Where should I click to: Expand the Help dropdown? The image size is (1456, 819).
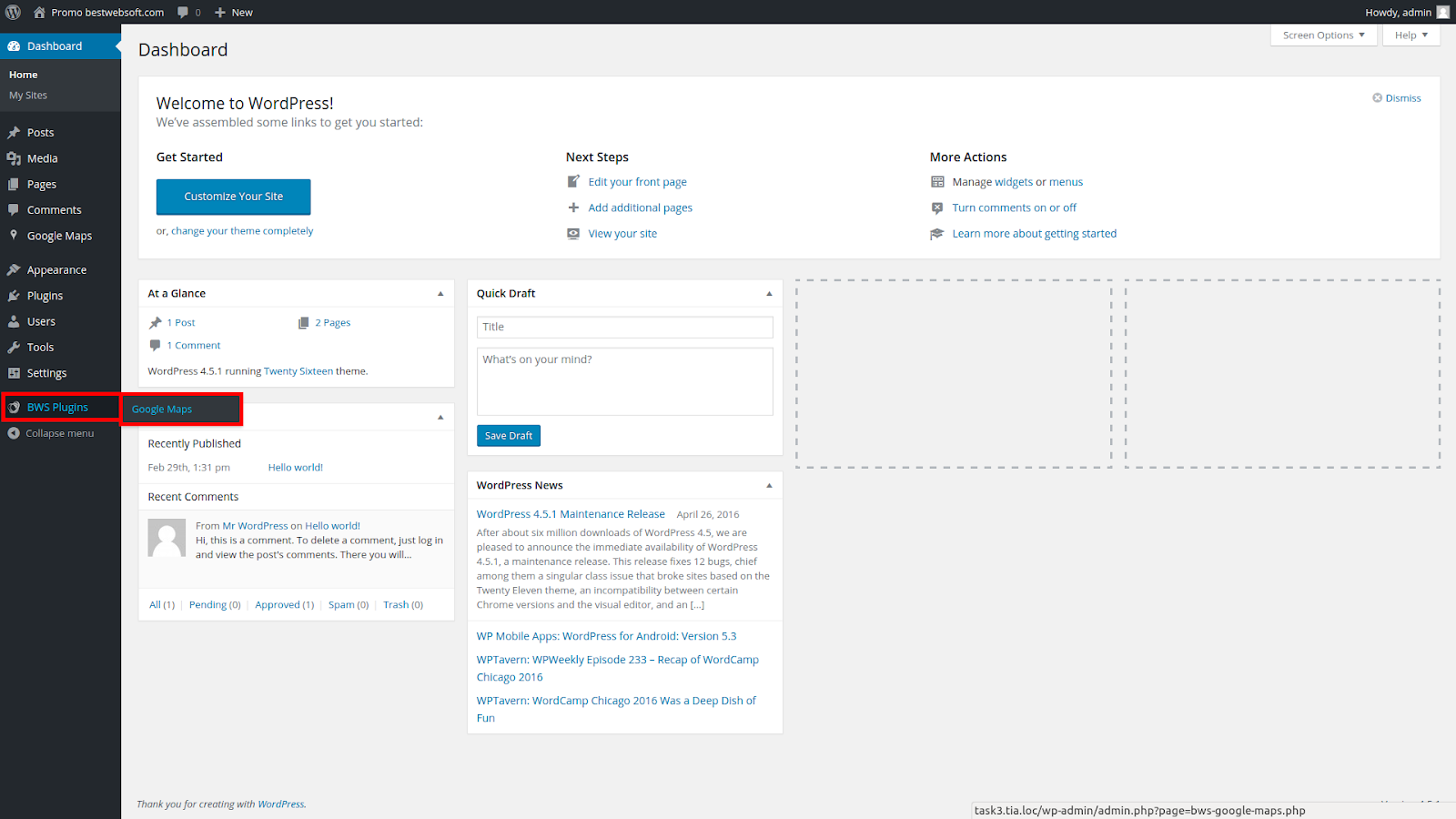click(1411, 35)
